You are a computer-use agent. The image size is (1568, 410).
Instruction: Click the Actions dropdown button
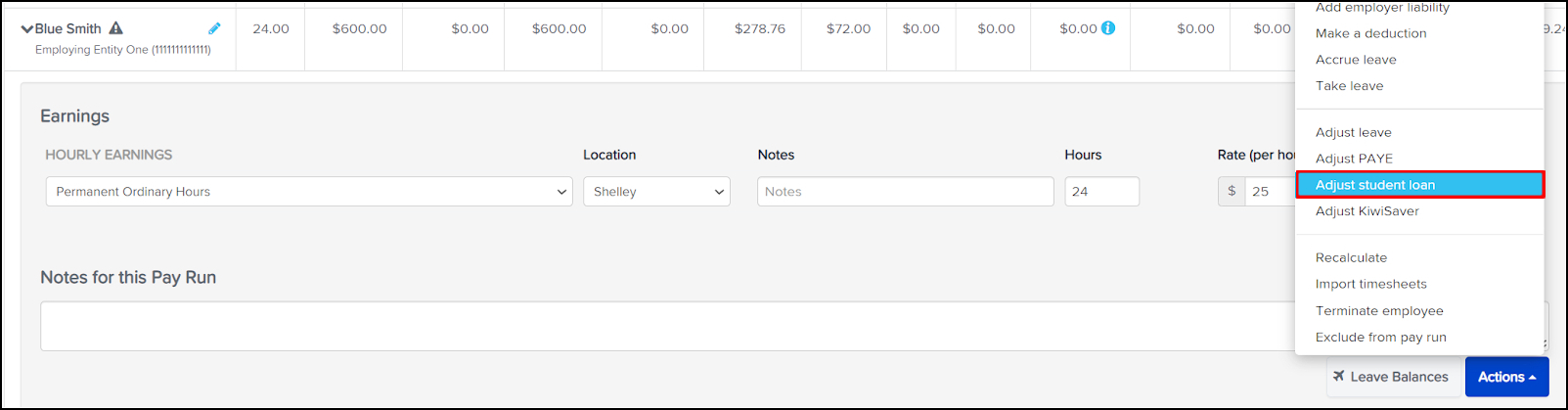coord(1506,377)
